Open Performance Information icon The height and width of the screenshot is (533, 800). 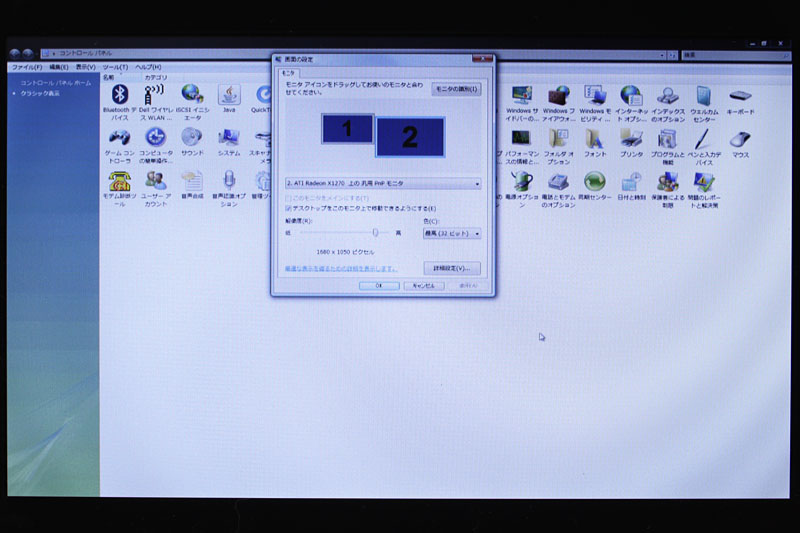pos(521,138)
